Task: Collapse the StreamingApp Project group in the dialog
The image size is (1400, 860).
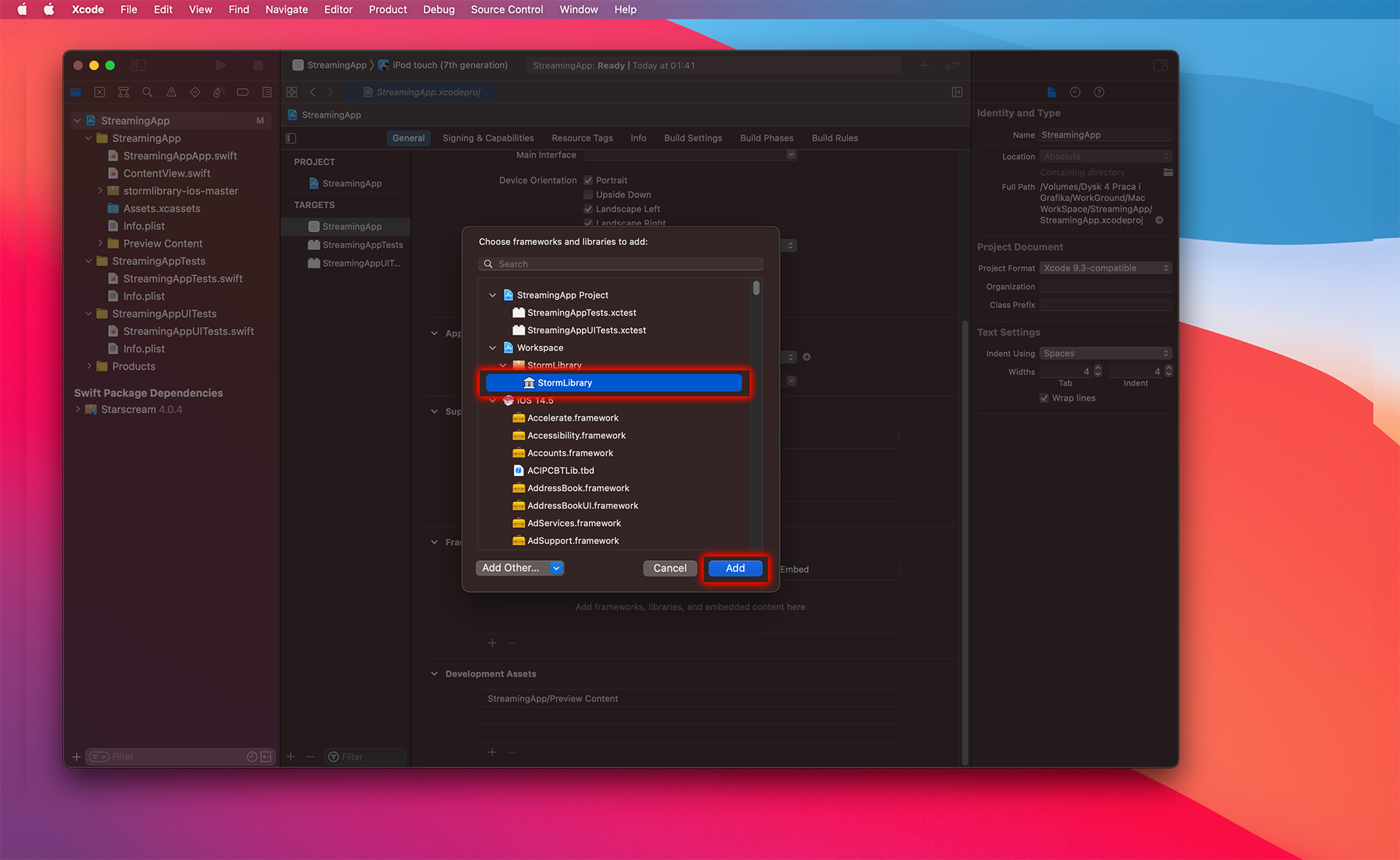Action: coord(493,295)
